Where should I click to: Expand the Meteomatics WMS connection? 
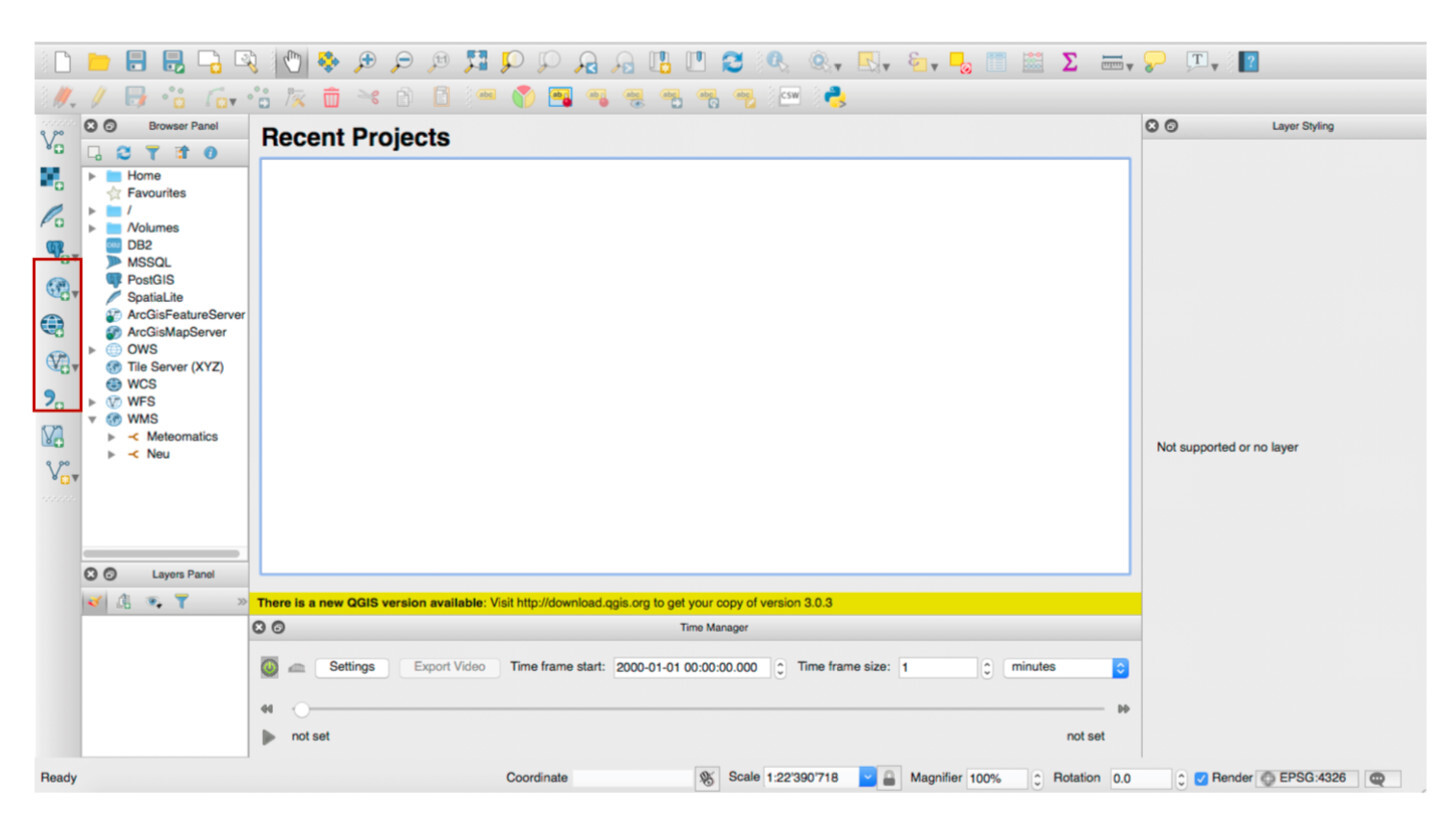[112, 437]
